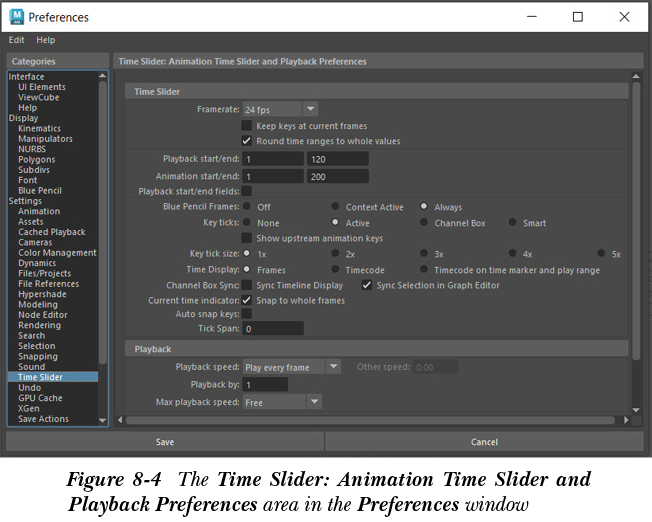This screenshot has height=522, width=652.
Task: Click the Maya icon in the title bar
Action: 16,17
